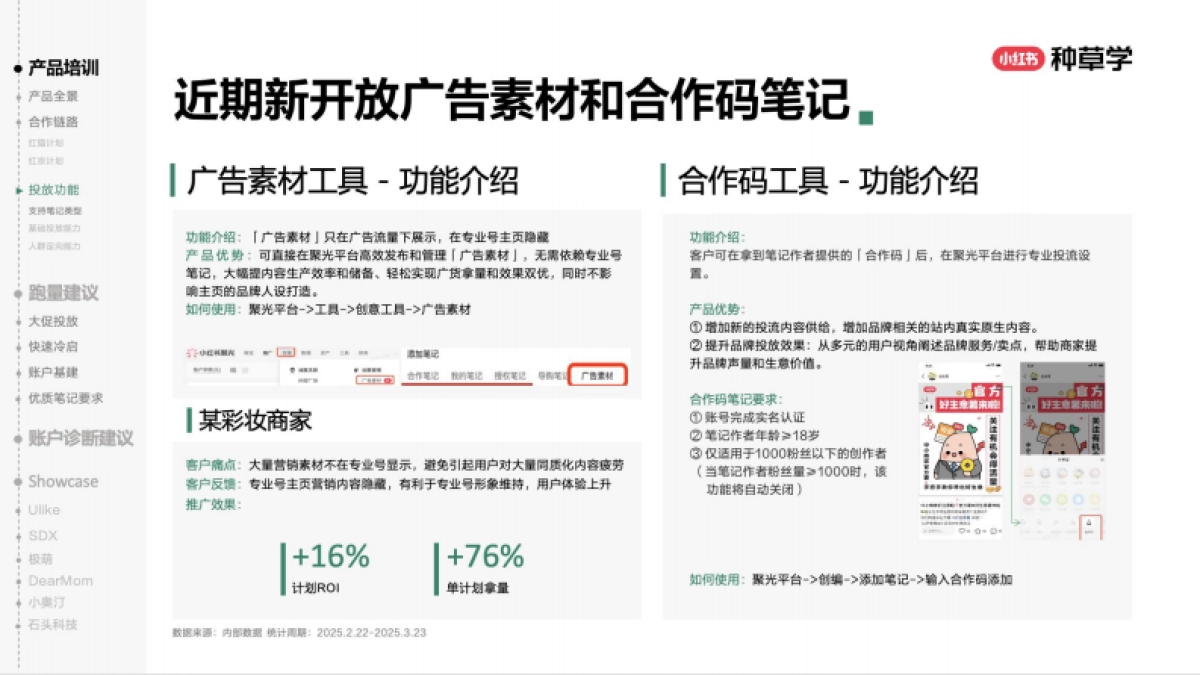Viewport: 1200px width, 675px height.
Task: Open the 产品全景 sidebar entry
Action: pos(52,96)
